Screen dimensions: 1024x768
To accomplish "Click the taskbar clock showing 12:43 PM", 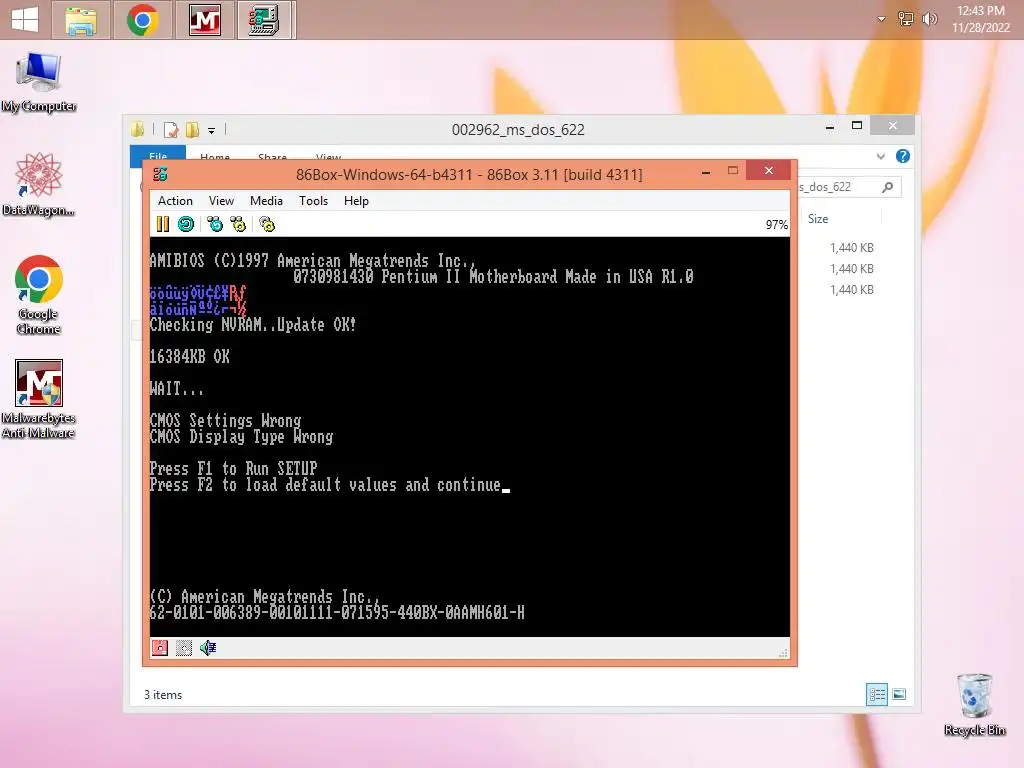I will 981,19.
